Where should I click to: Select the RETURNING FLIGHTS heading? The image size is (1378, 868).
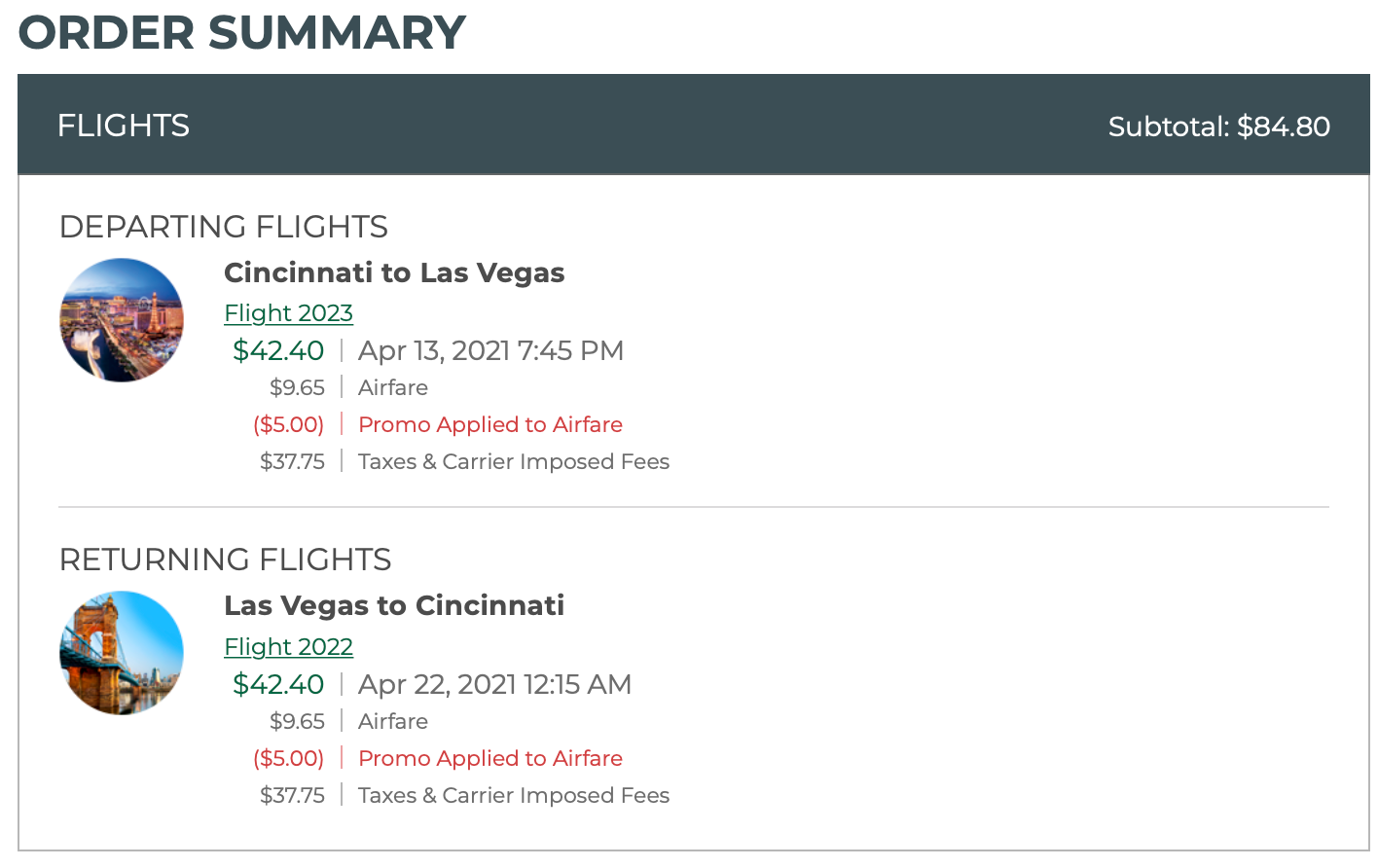[x=225, y=559]
